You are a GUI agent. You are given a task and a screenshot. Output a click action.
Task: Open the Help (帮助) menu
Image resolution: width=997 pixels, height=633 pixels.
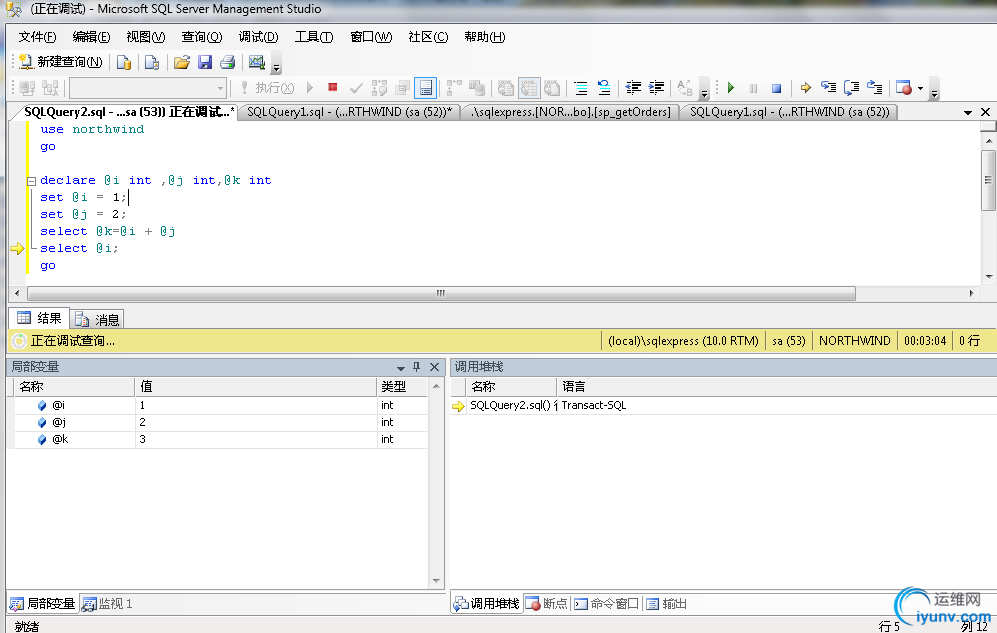(x=485, y=37)
